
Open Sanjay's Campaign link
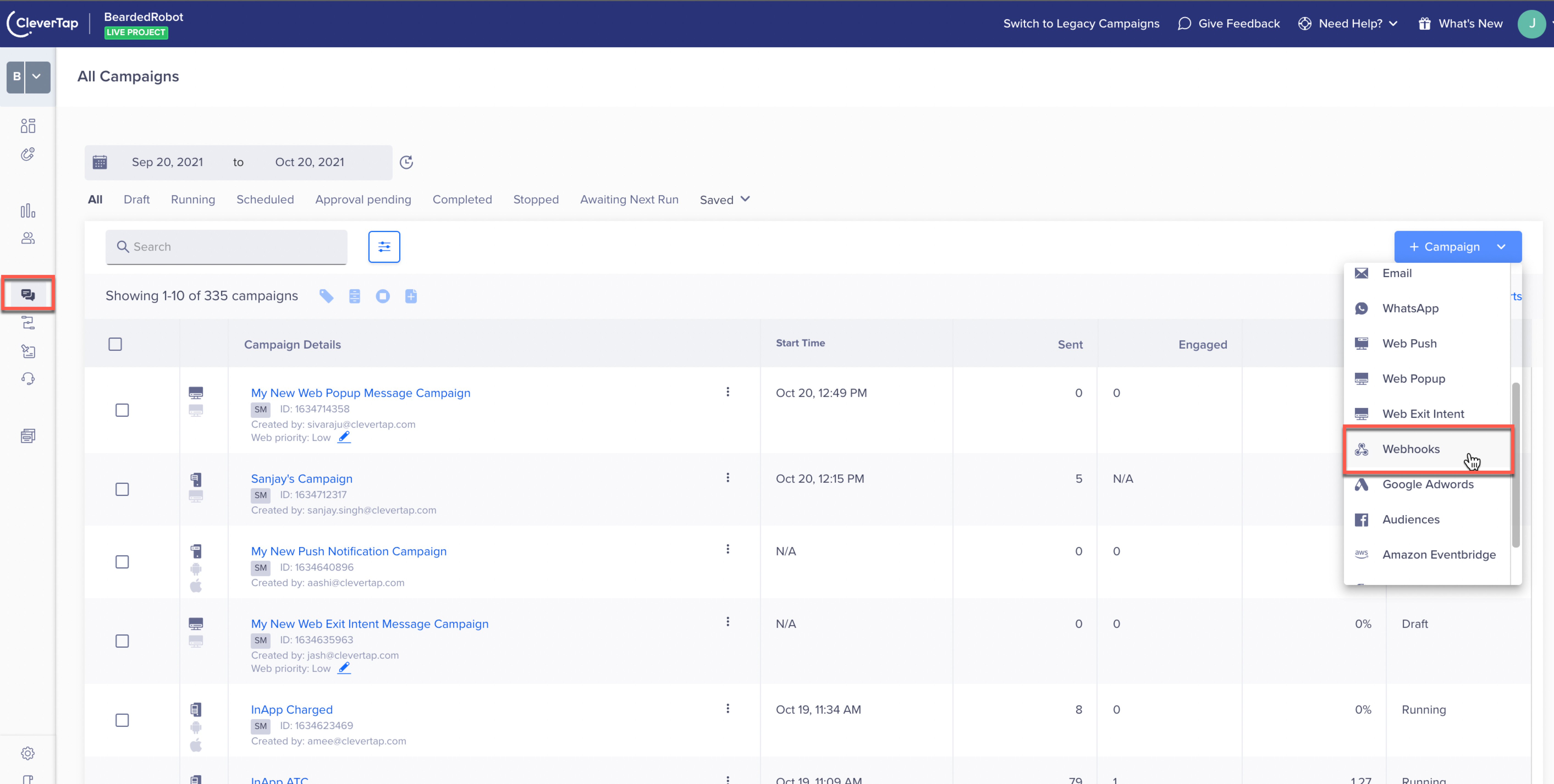click(x=302, y=479)
